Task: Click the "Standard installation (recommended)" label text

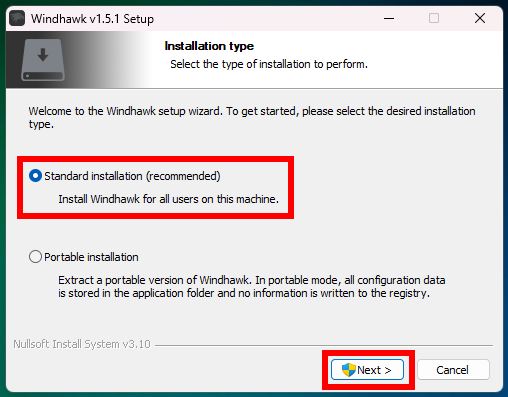Action: [132, 176]
